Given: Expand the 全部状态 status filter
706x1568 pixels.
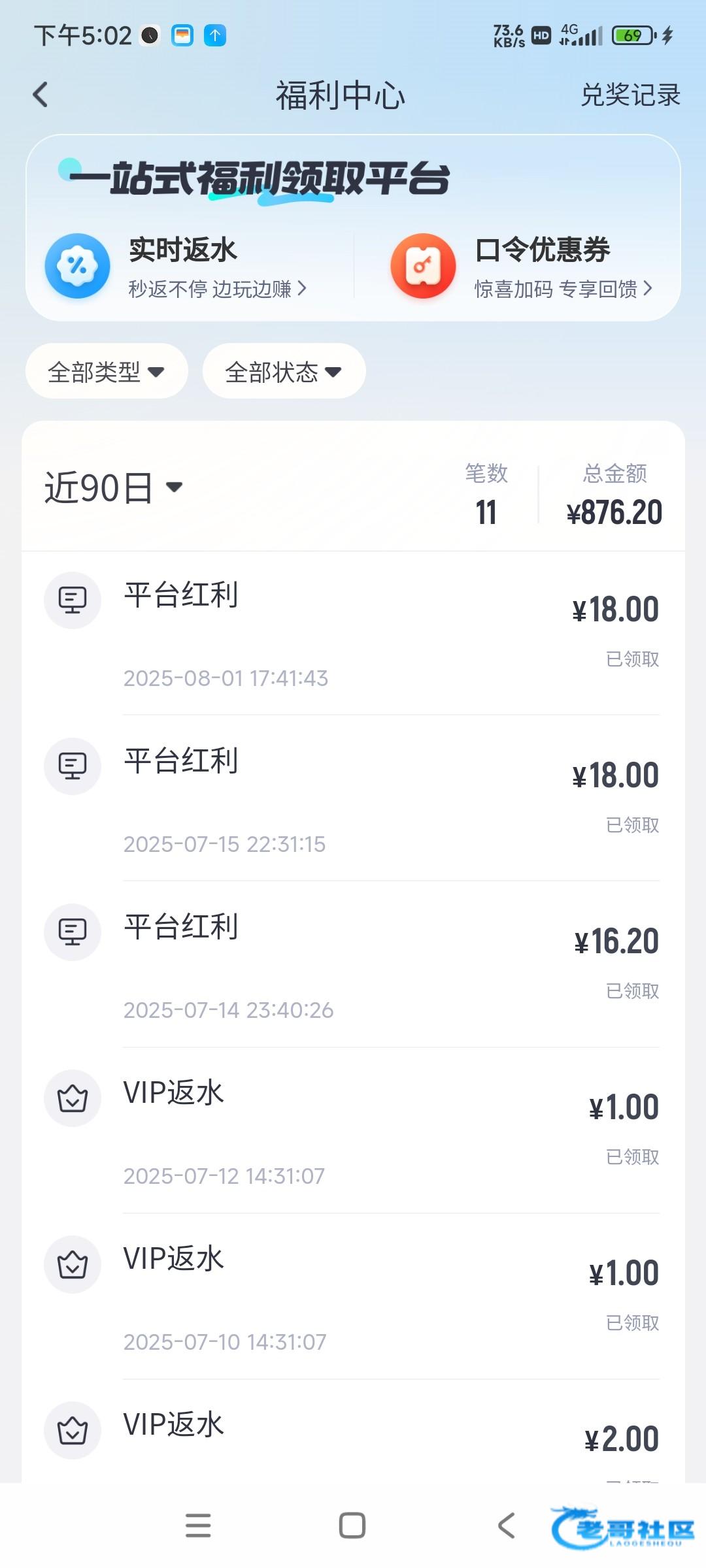Looking at the screenshot, I should tap(284, 372).
